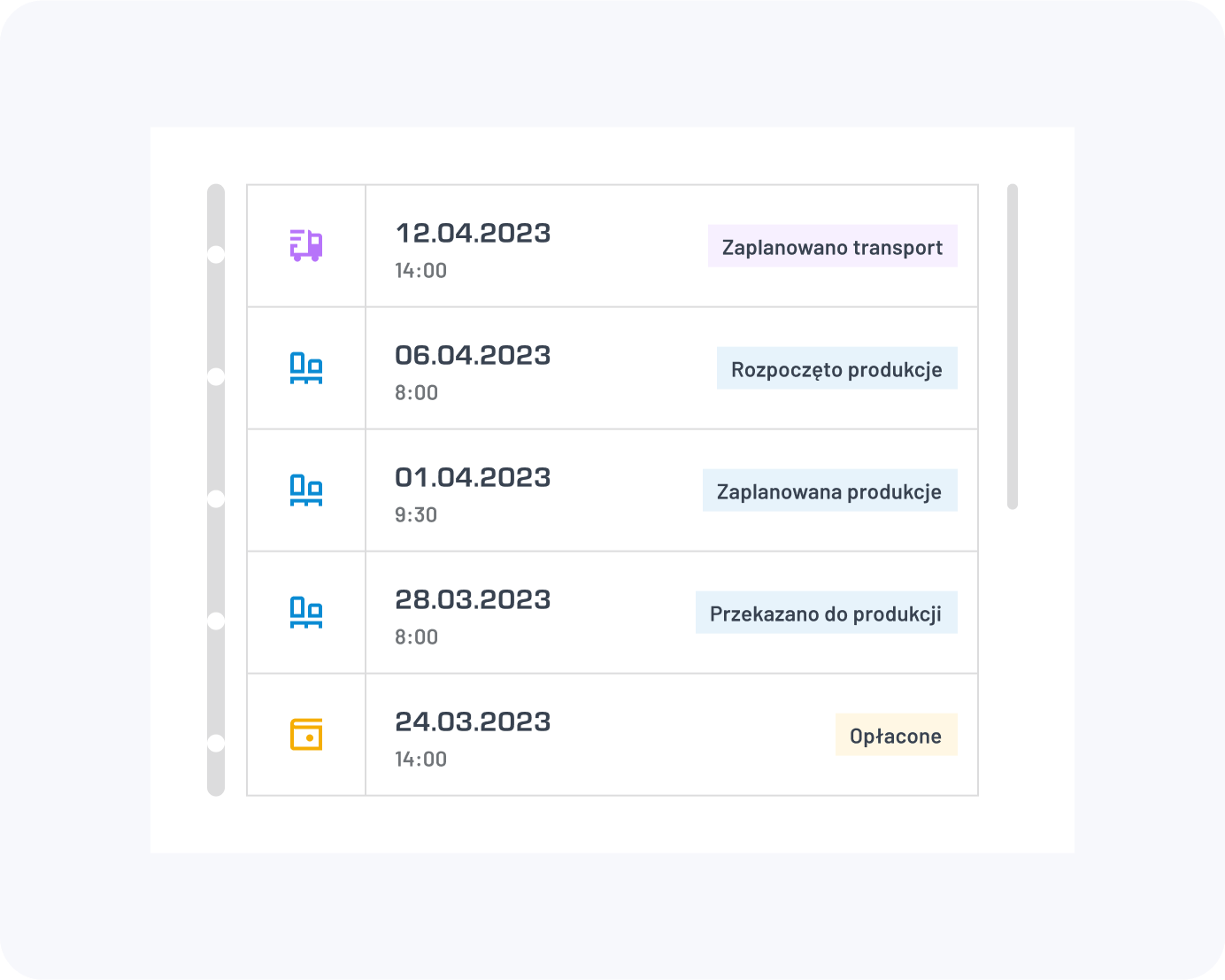Select the 28.03.2023 date text

point(473,600)
